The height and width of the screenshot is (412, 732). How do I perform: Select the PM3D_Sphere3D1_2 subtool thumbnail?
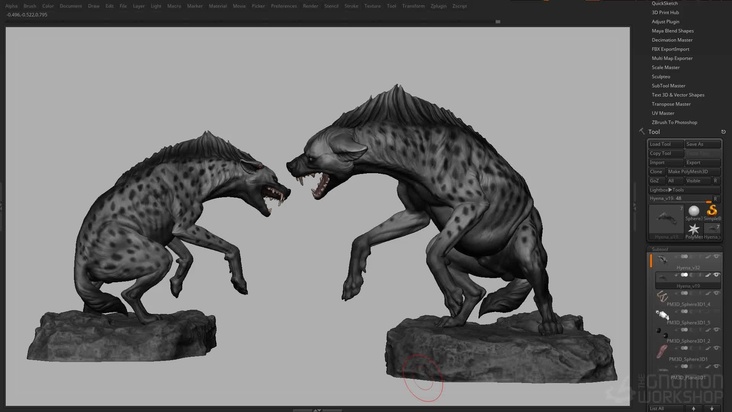(662, 333)
